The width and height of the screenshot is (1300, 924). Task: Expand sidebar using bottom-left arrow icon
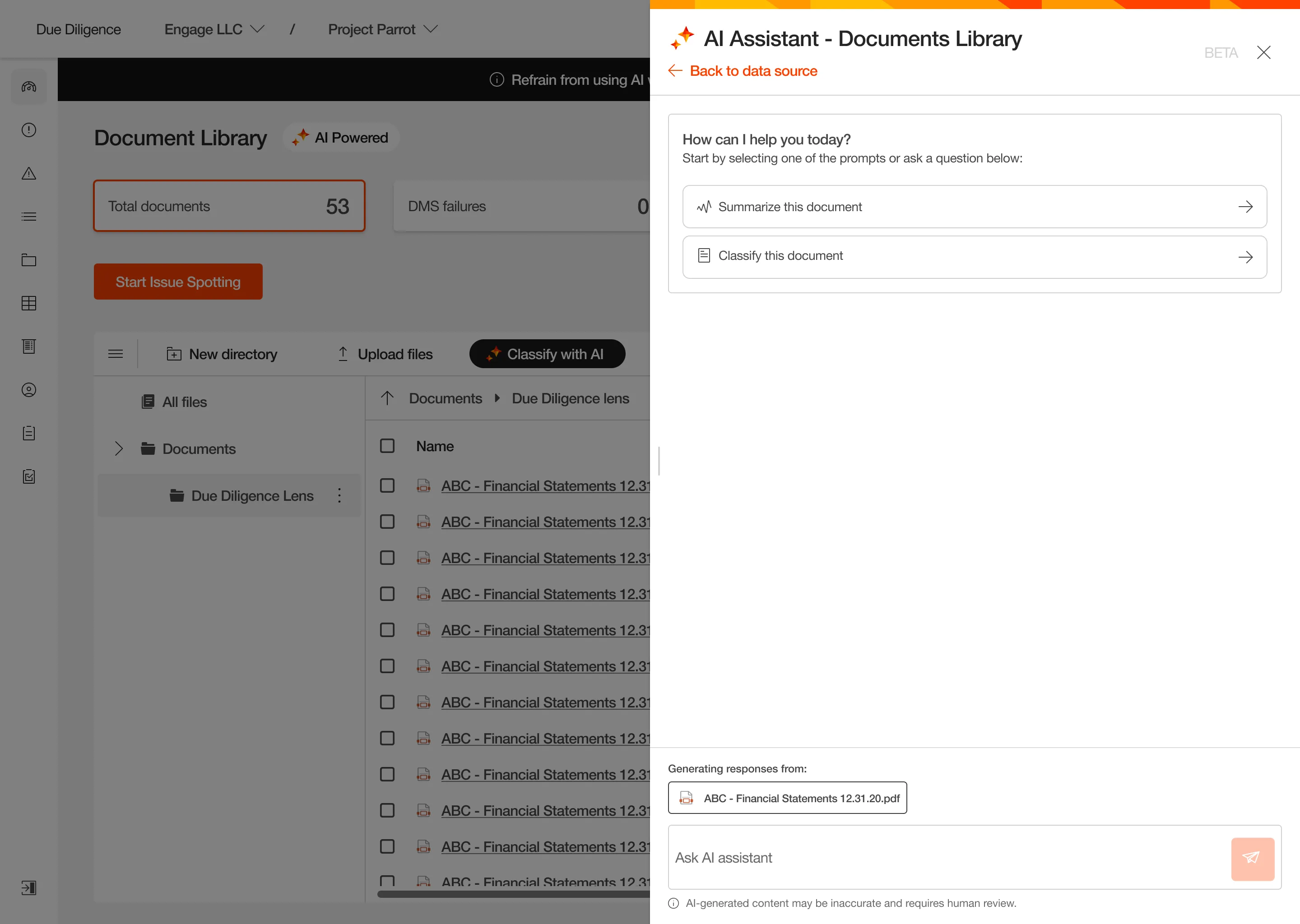click(x=28, y=887)
